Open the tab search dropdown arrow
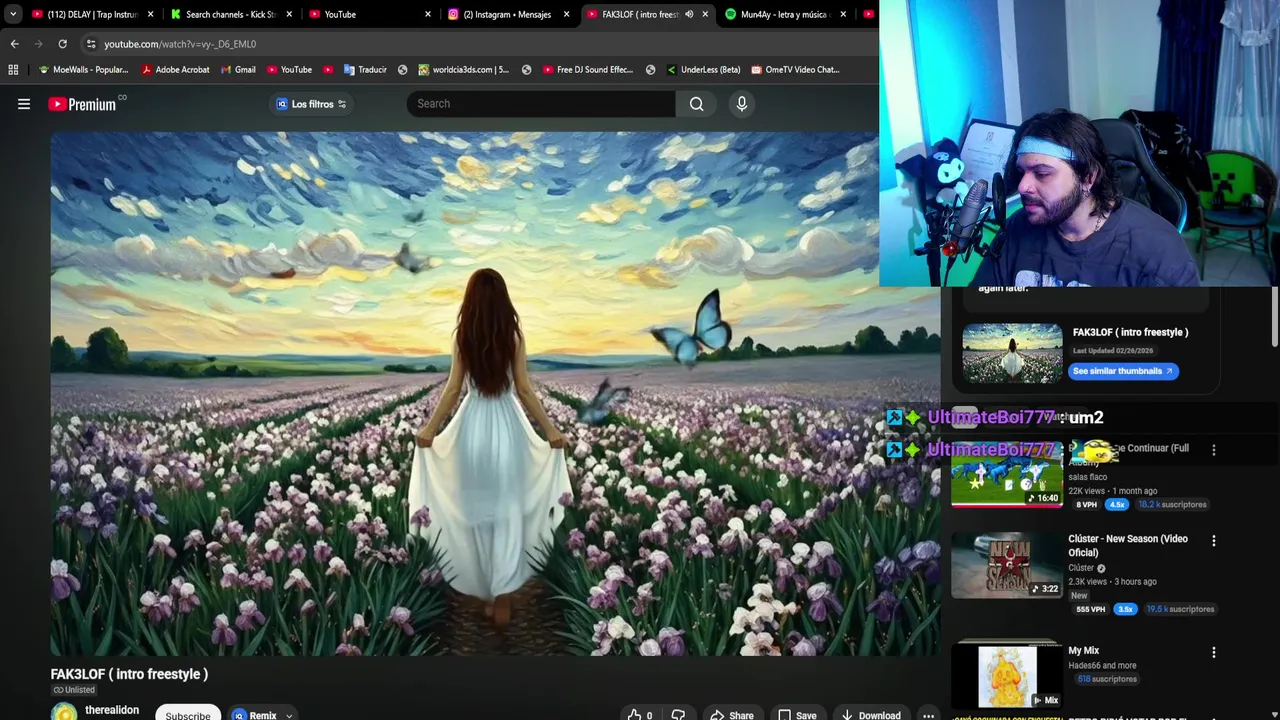This screenshot has height=720, width=1280. (x=13, y=14)
